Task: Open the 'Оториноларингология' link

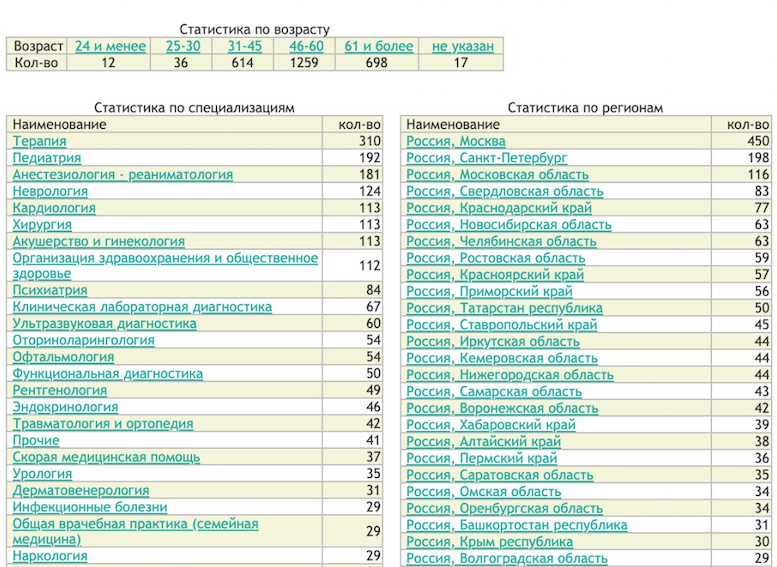Action: tap(83, 340)
